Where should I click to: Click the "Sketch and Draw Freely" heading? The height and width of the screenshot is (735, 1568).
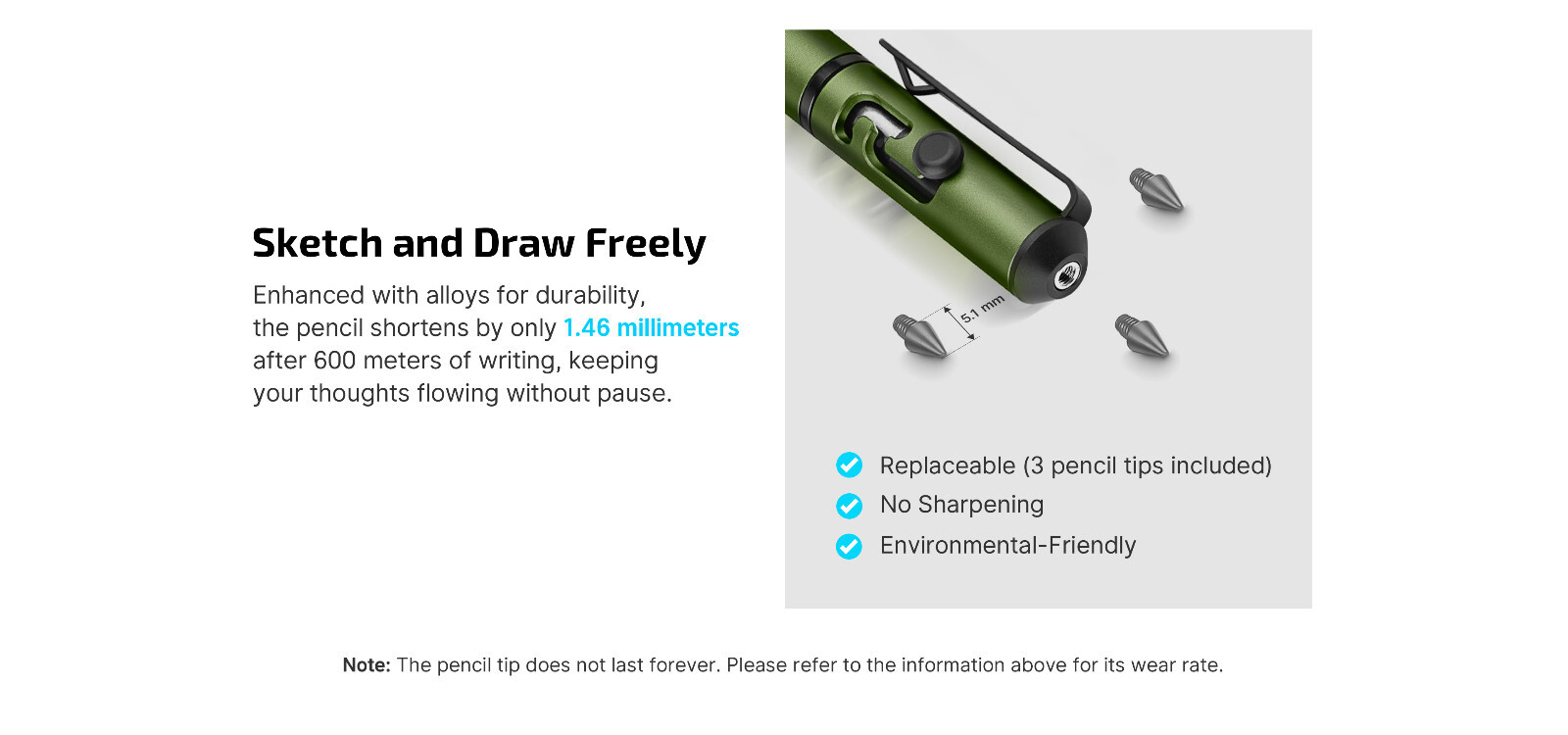(479, 243)
